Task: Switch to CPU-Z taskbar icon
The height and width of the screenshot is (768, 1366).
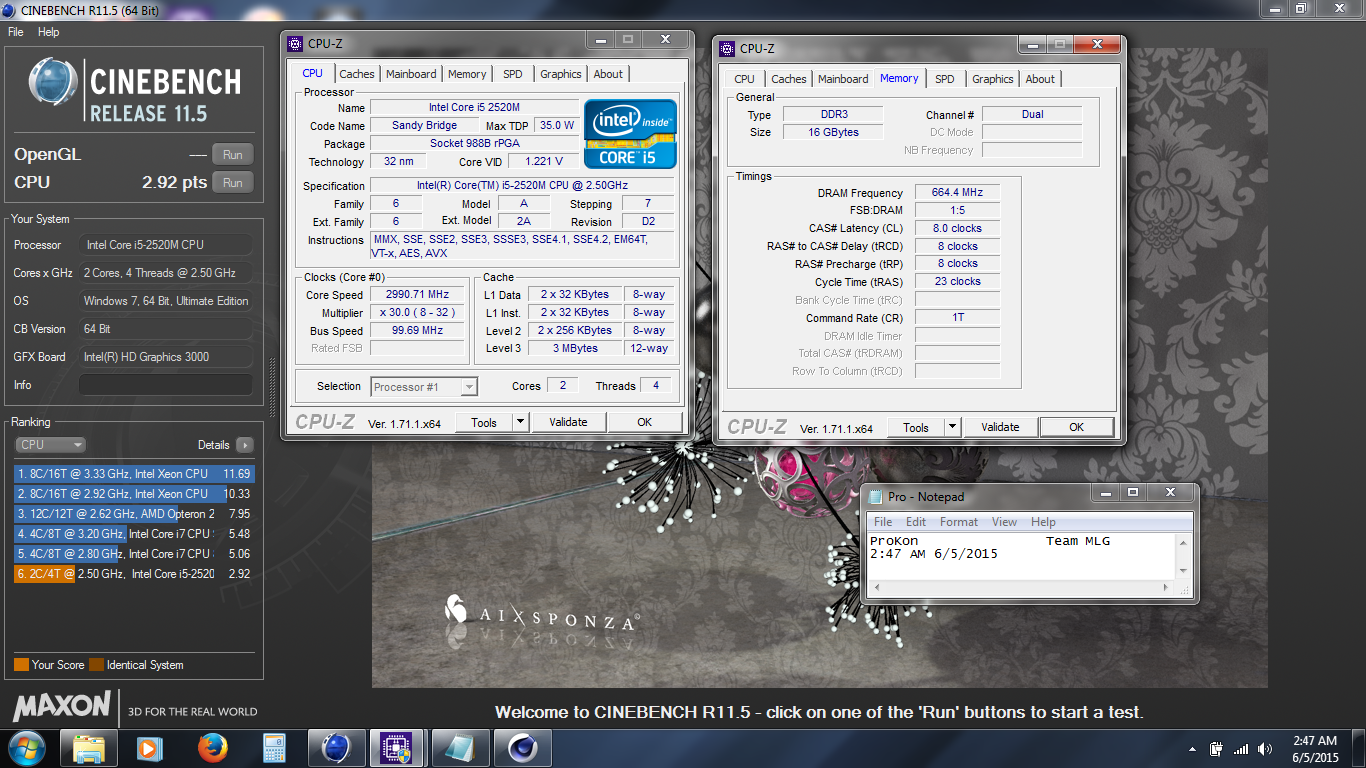Action: click(397, 747)
